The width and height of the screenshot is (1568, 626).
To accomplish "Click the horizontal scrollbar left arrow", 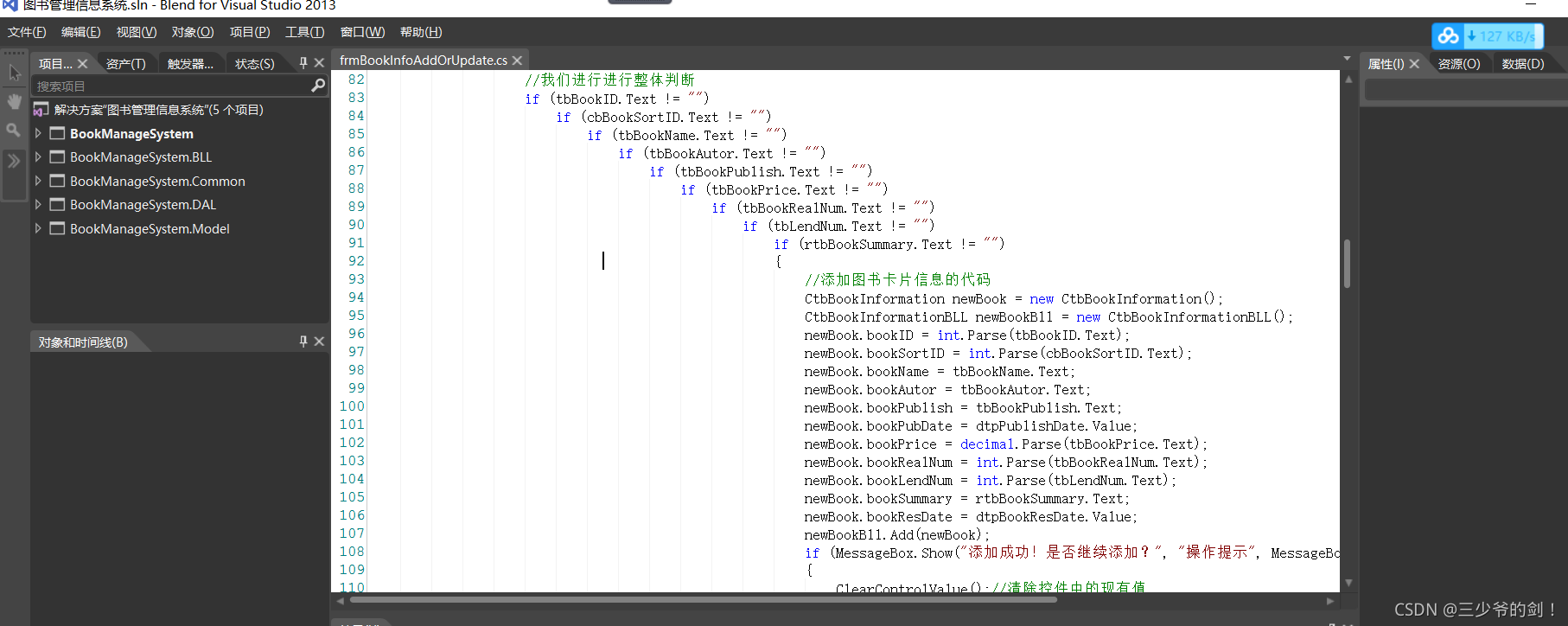I will pyautogui.click(x=341, y=600).
